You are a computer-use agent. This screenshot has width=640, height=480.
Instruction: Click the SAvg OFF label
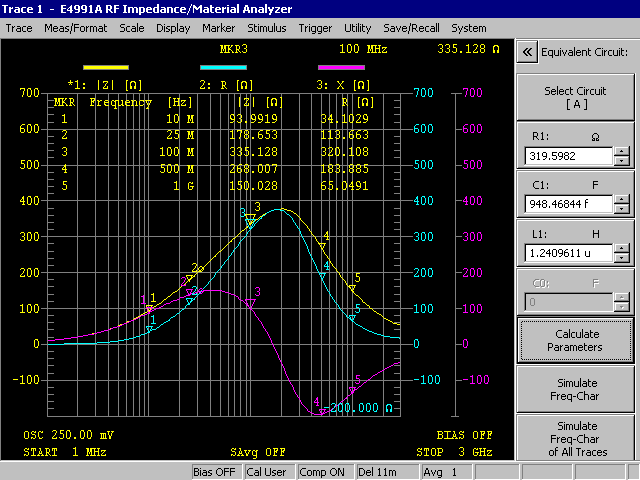pyautogui.click(x=258, y=452)
